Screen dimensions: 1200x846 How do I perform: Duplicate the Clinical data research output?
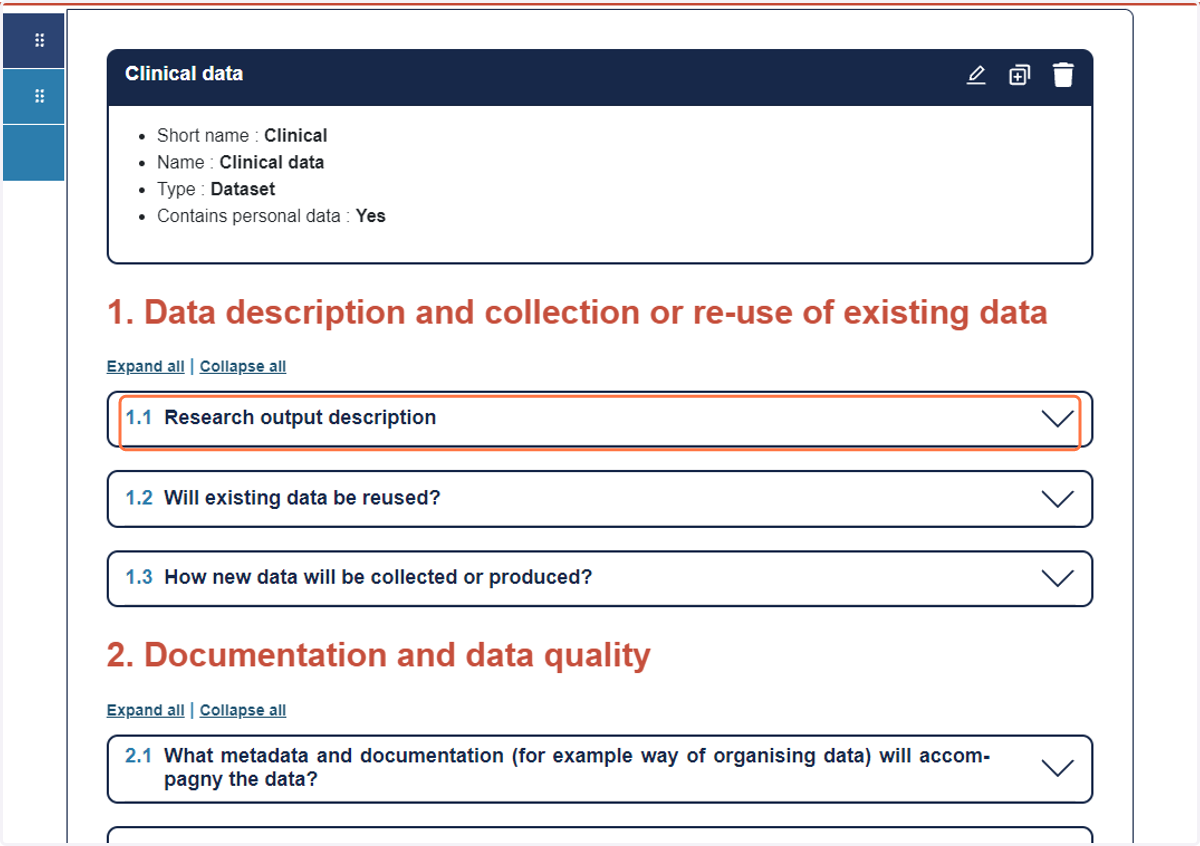(1019, 75)
